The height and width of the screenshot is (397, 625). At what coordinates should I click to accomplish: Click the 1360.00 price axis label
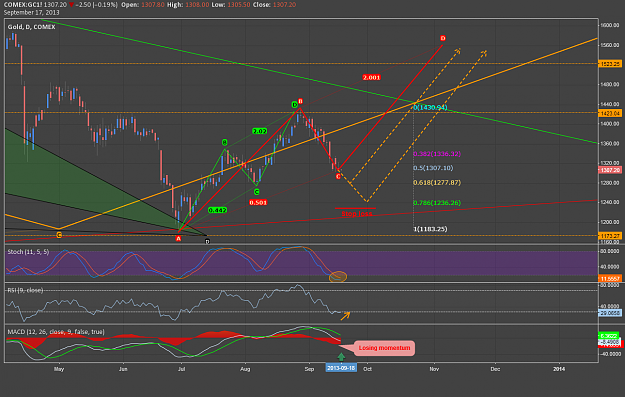[611, 143]
